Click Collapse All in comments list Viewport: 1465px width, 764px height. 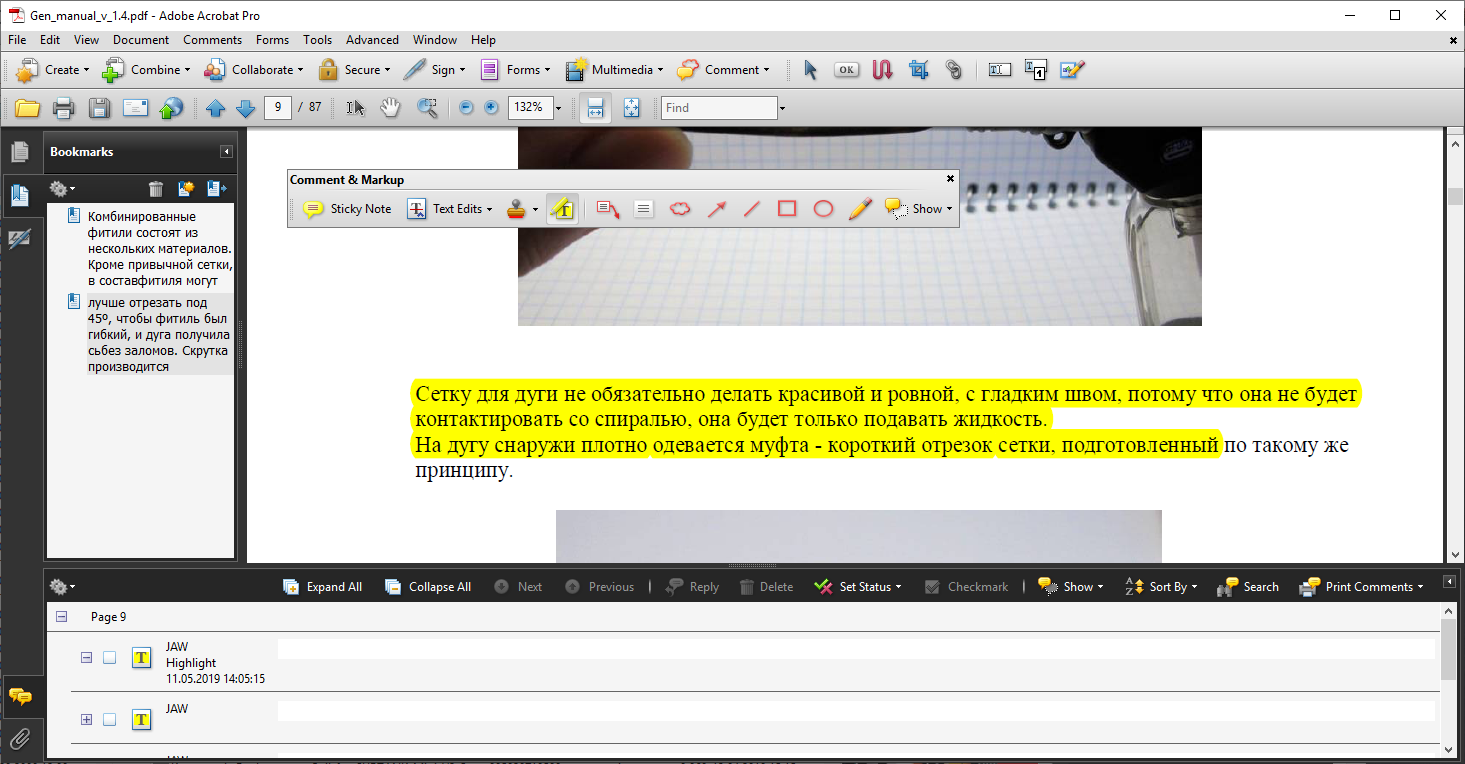428,587
